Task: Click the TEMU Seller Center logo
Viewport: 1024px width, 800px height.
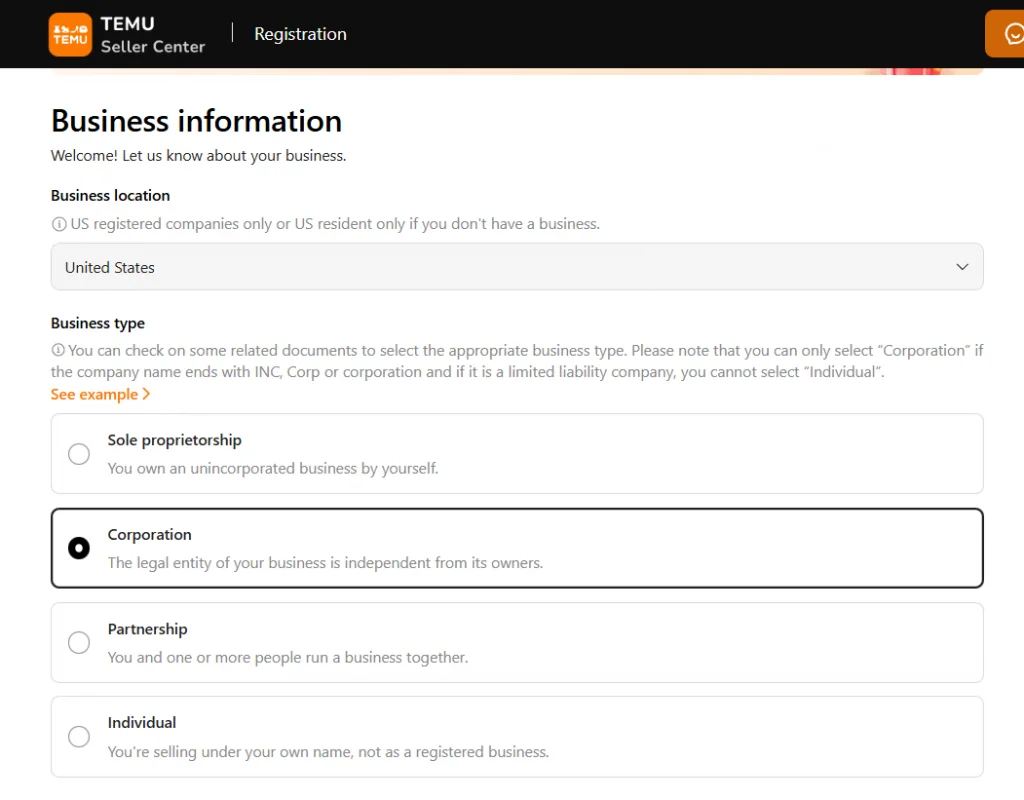Action: coord(127,33)
